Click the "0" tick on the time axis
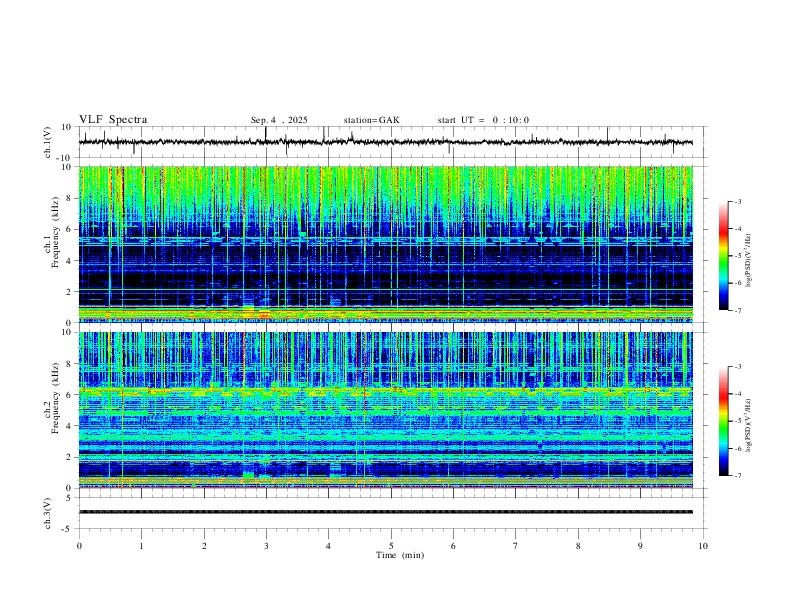792x612 pixels. (x=79, y=546)
